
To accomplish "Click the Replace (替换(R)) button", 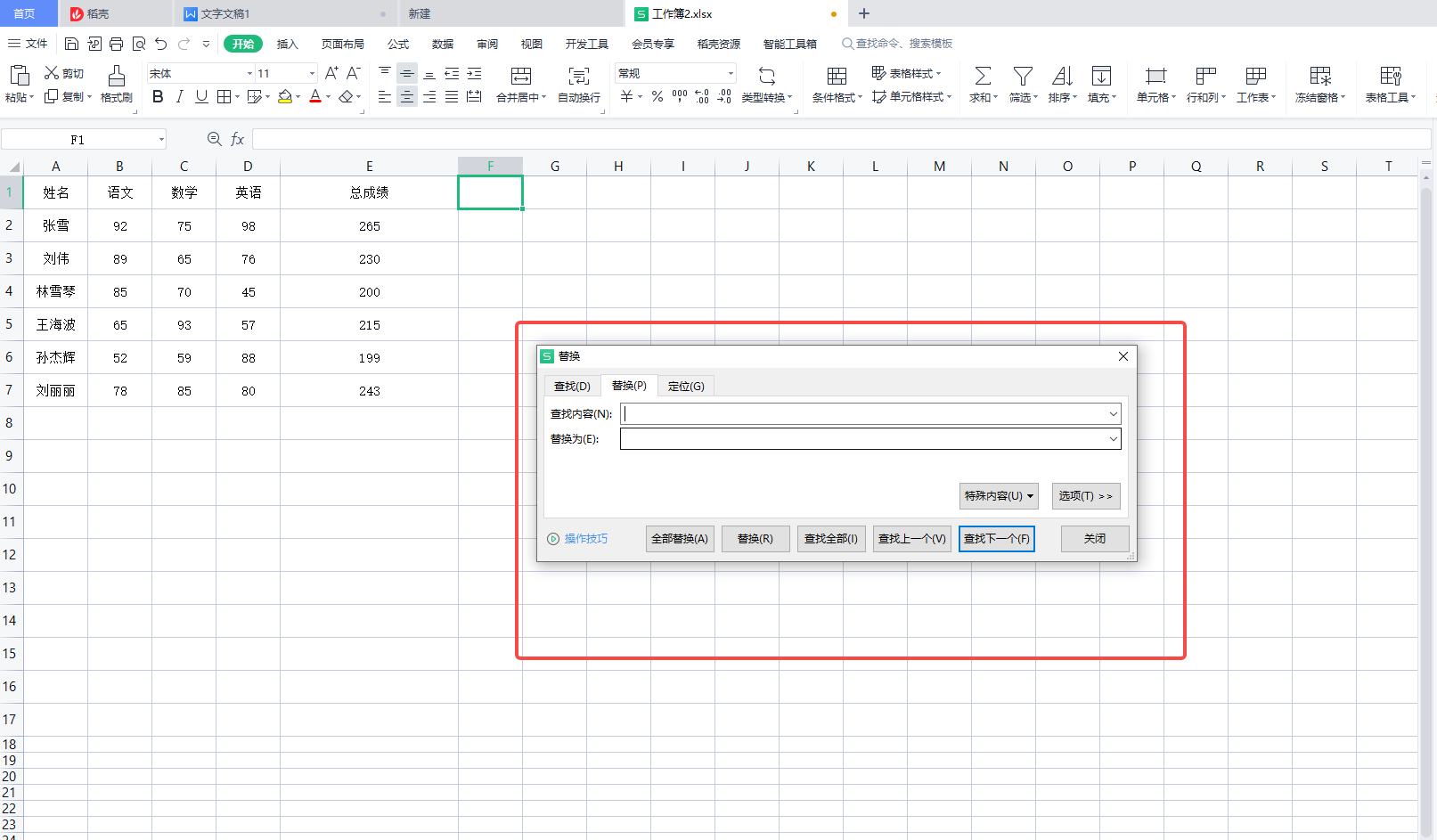I will tap(755, 539).
